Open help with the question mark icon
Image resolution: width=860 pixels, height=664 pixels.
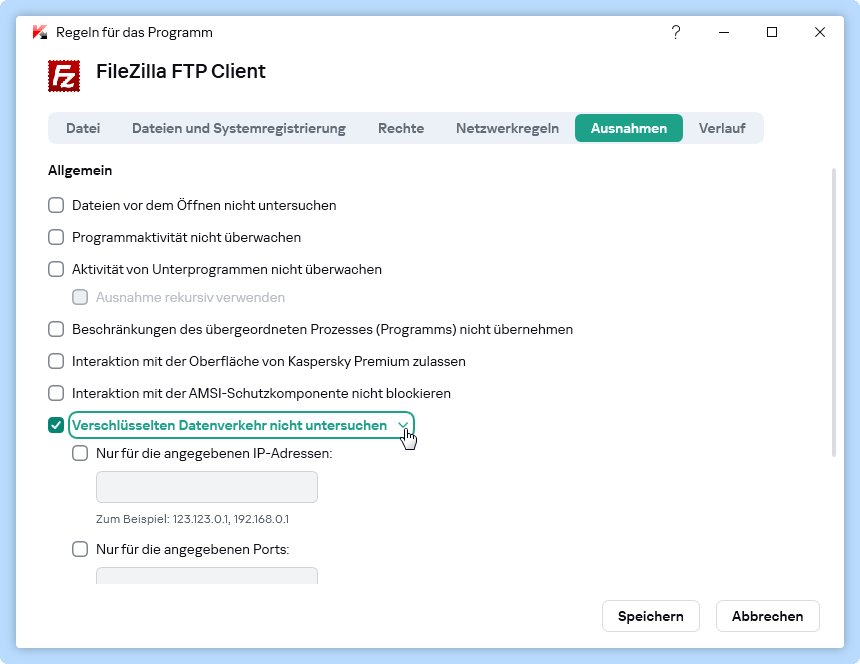pyautogui.click(x=676, y=32)
